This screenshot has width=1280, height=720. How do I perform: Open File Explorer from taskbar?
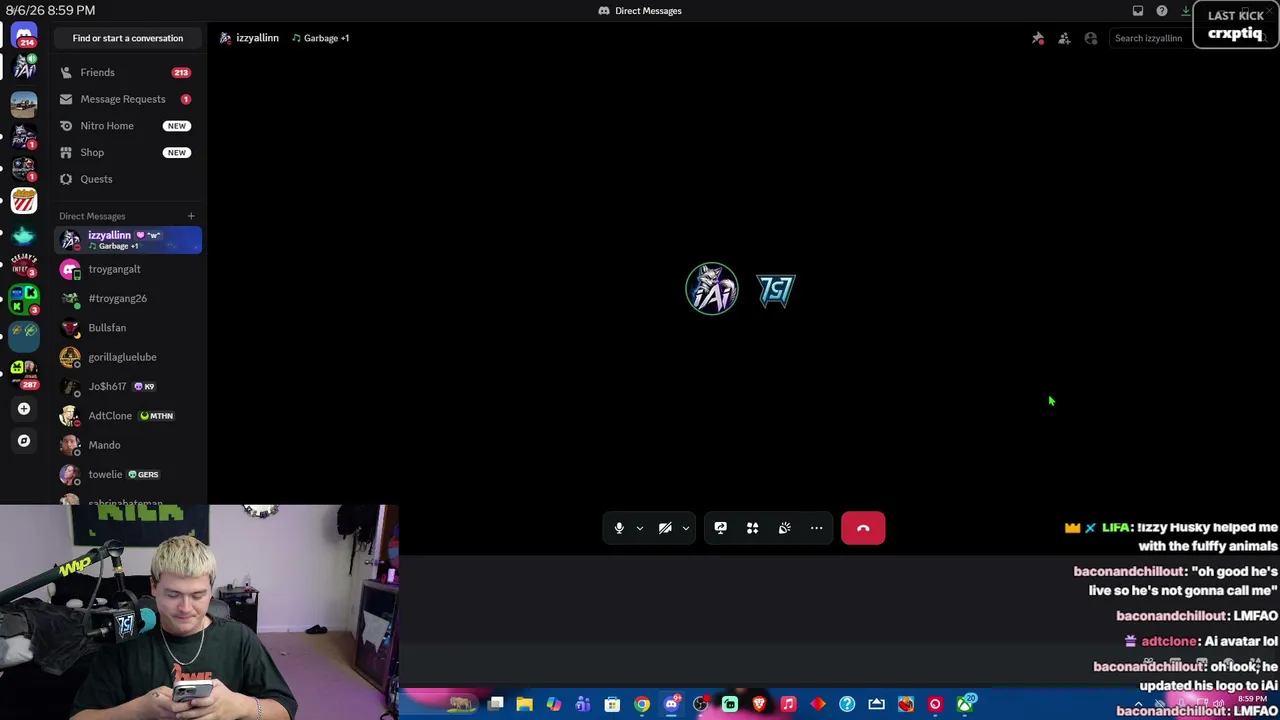[524, 705]
